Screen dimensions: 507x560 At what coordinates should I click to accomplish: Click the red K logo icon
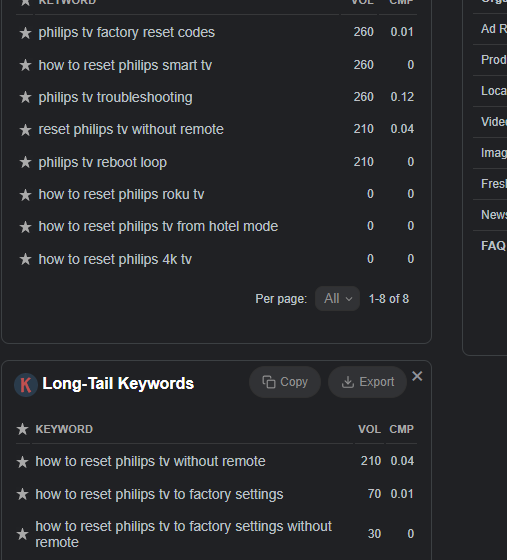point(26,385)
